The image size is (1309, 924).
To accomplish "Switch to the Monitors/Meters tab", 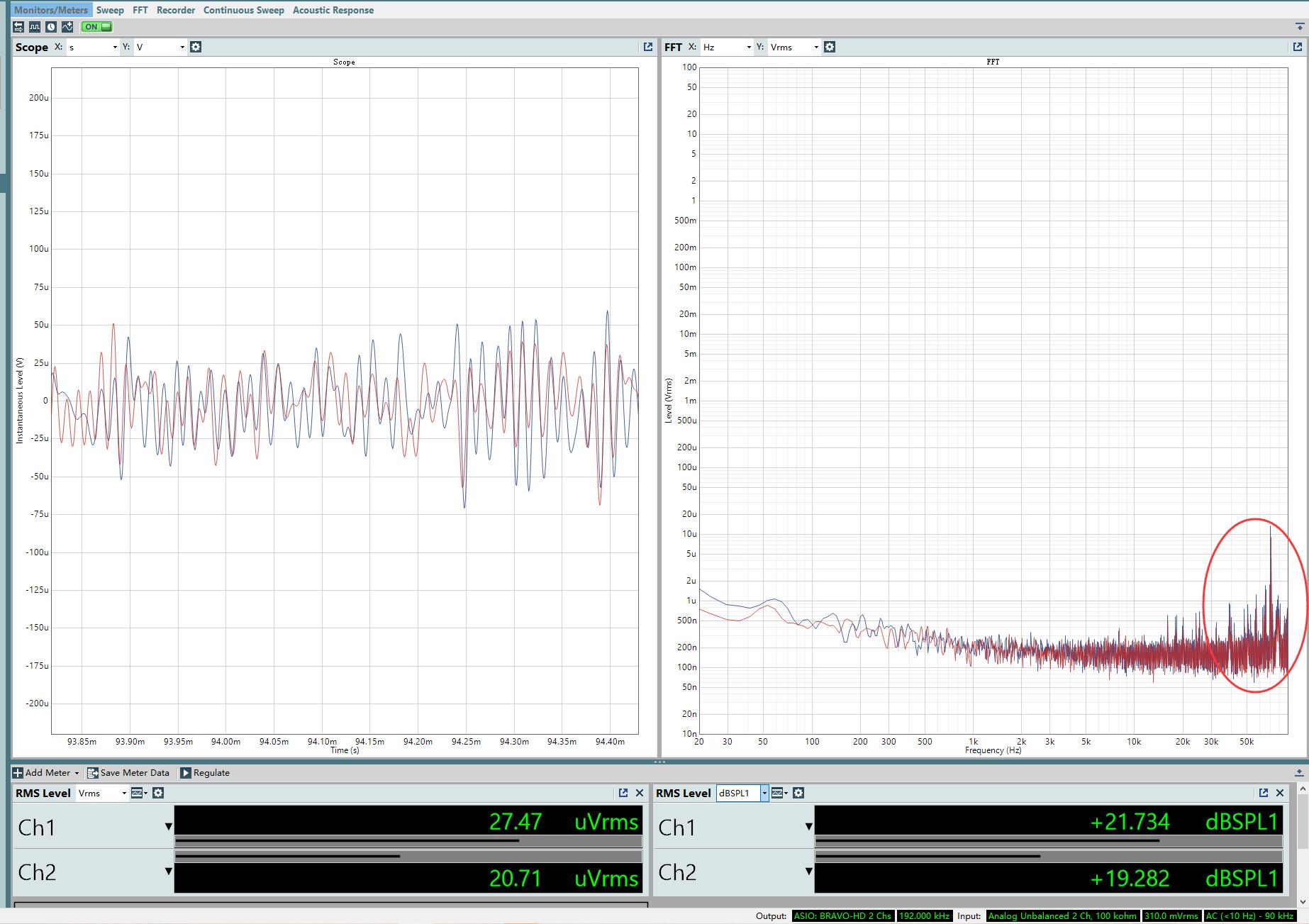I will pos(51,10).
